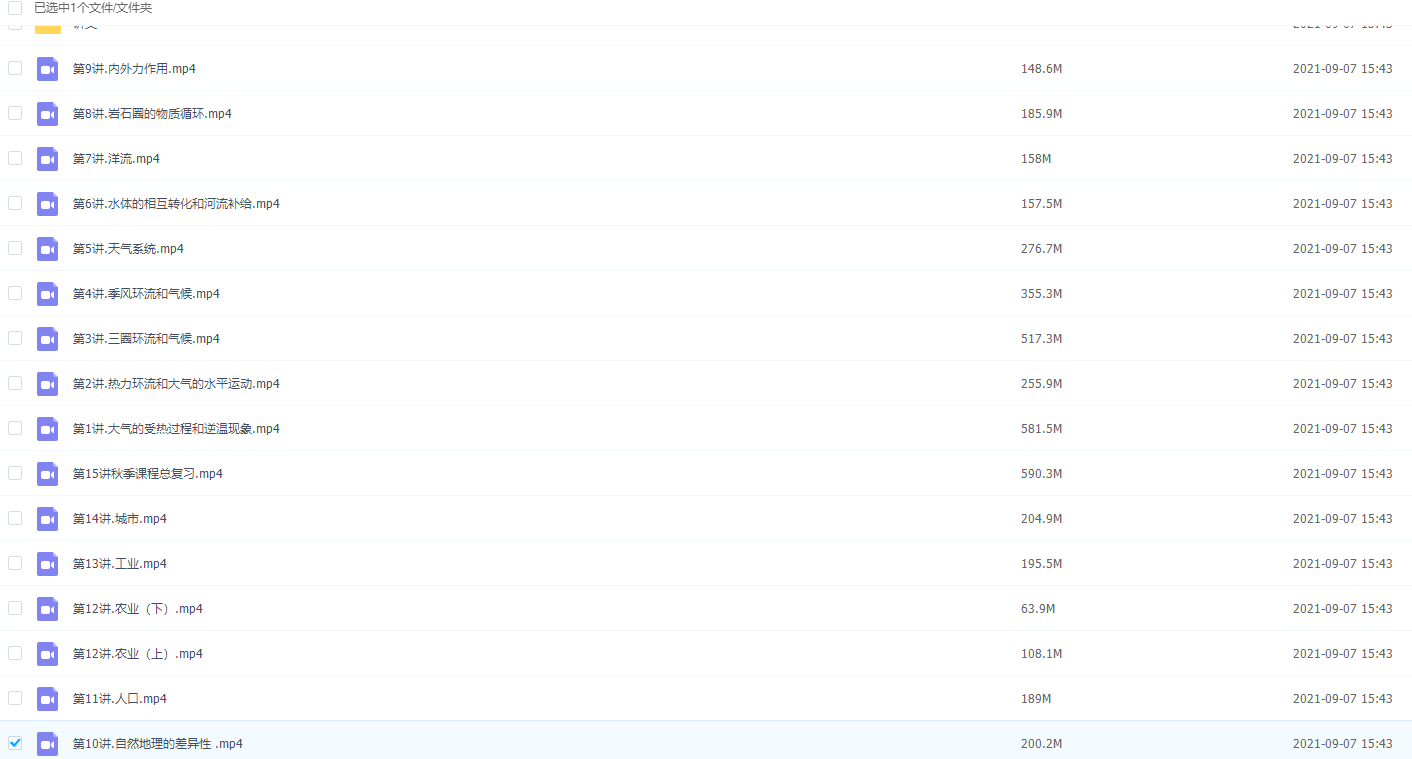The height and width of the screenshot is (759, 1412).
Task: Click the 517.3M file size value
Action: (1041, 339)
